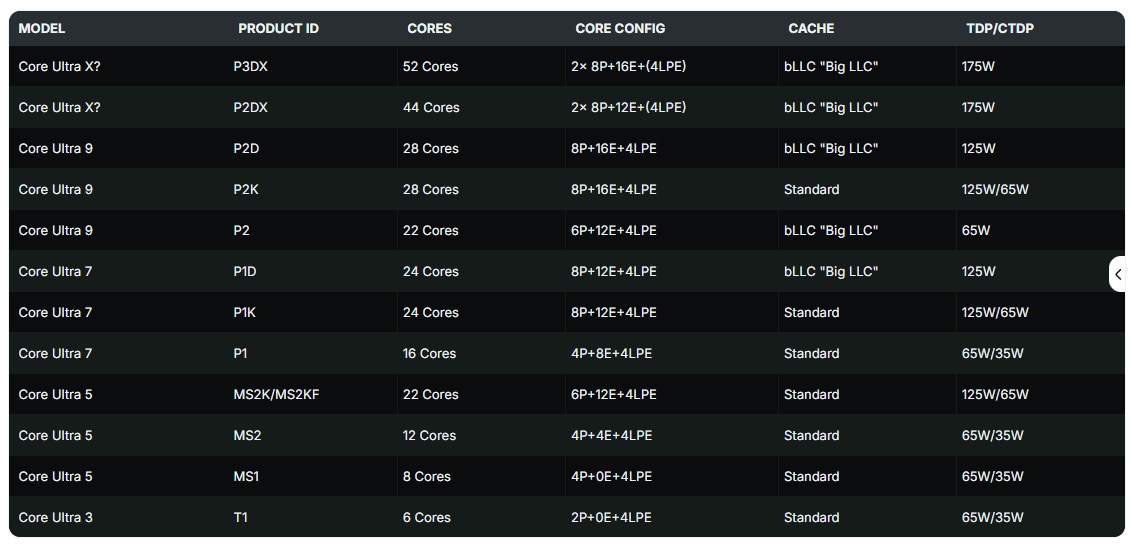Click the Core Ultra 3 model cell
Viewport: 1135px width, 548px height.
(56, 518)
